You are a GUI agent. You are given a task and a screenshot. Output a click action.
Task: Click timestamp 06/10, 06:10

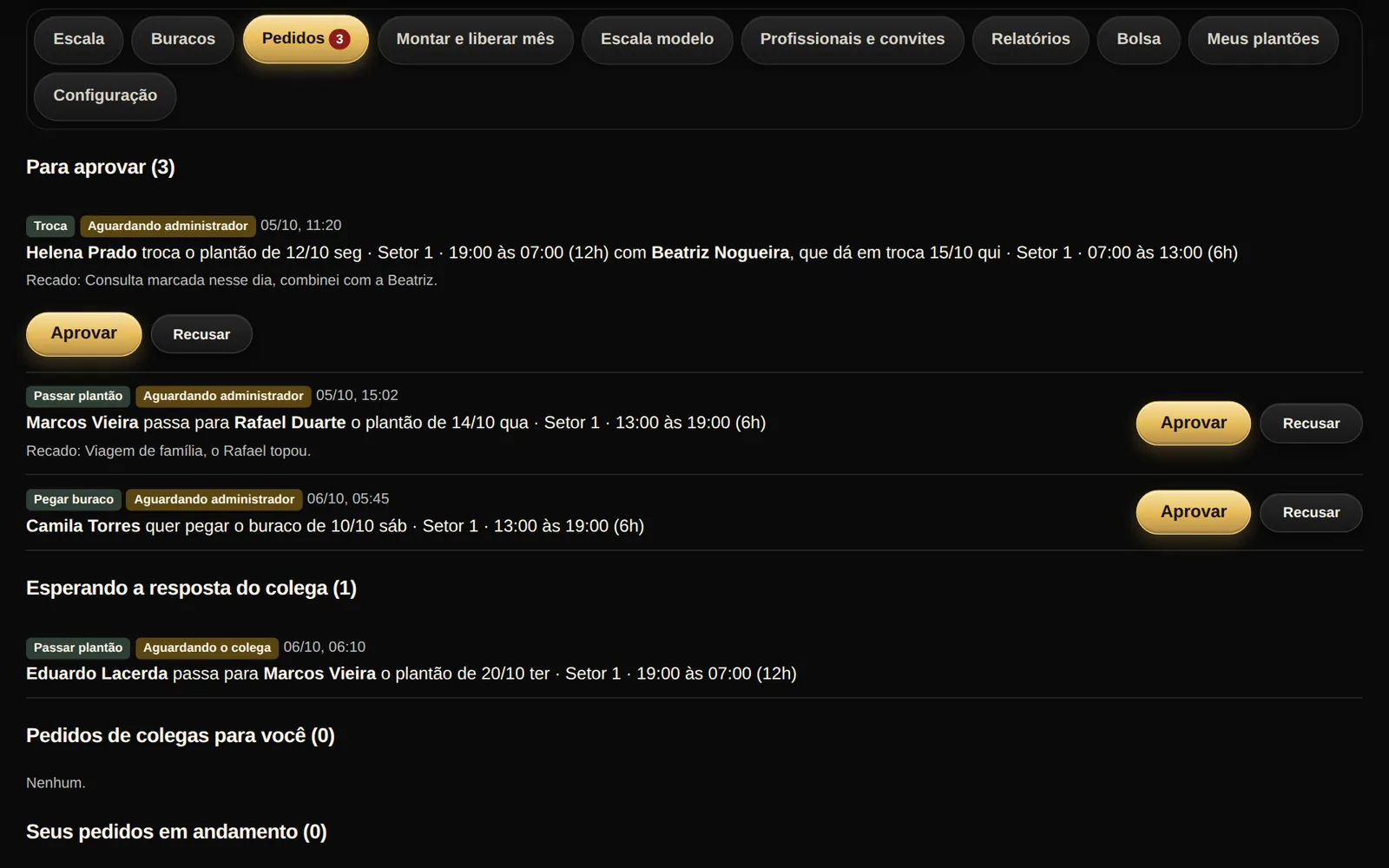[325, 648]
